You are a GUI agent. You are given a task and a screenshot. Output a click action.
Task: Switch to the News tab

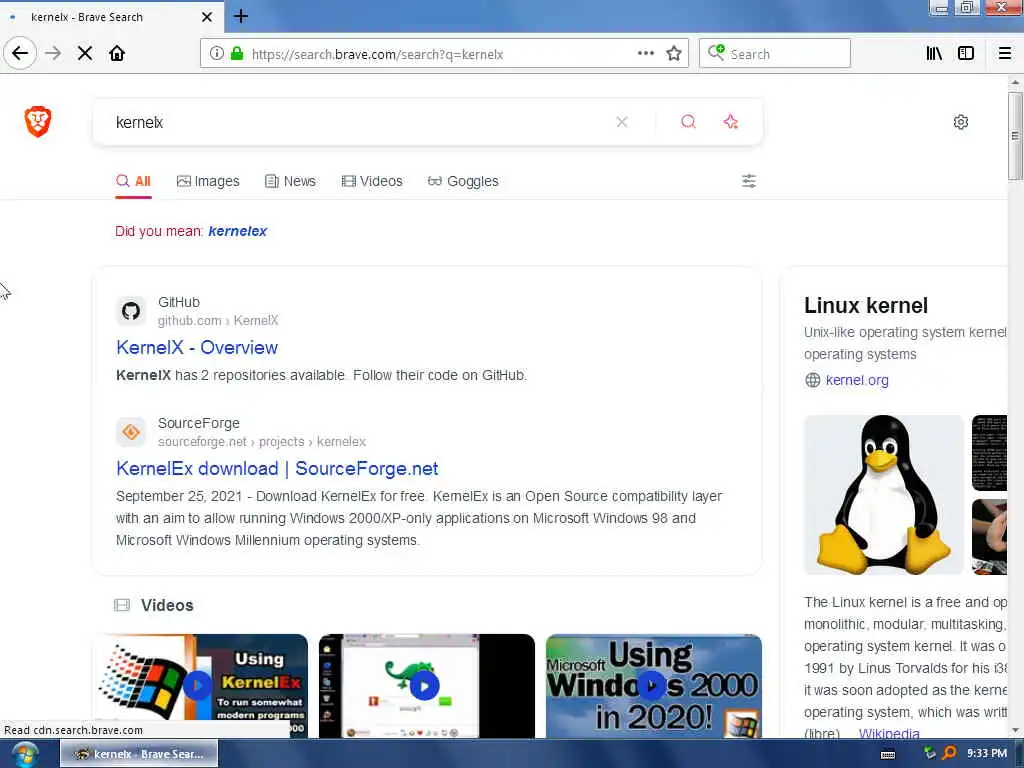291,182
